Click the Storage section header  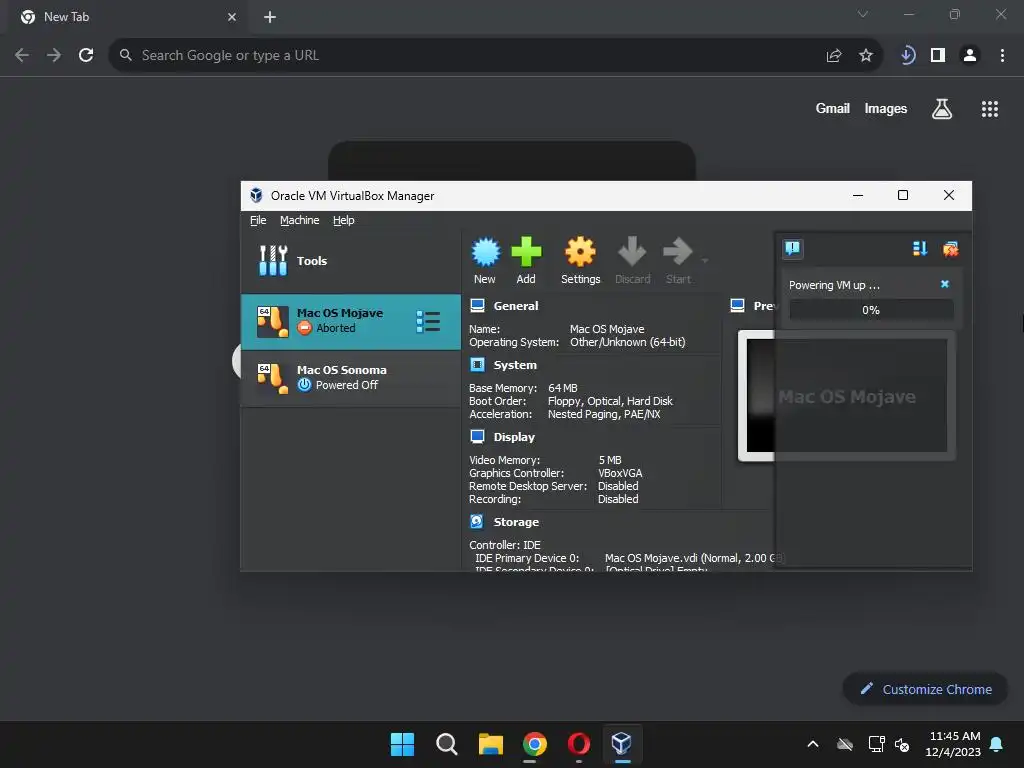pos(516,522)
